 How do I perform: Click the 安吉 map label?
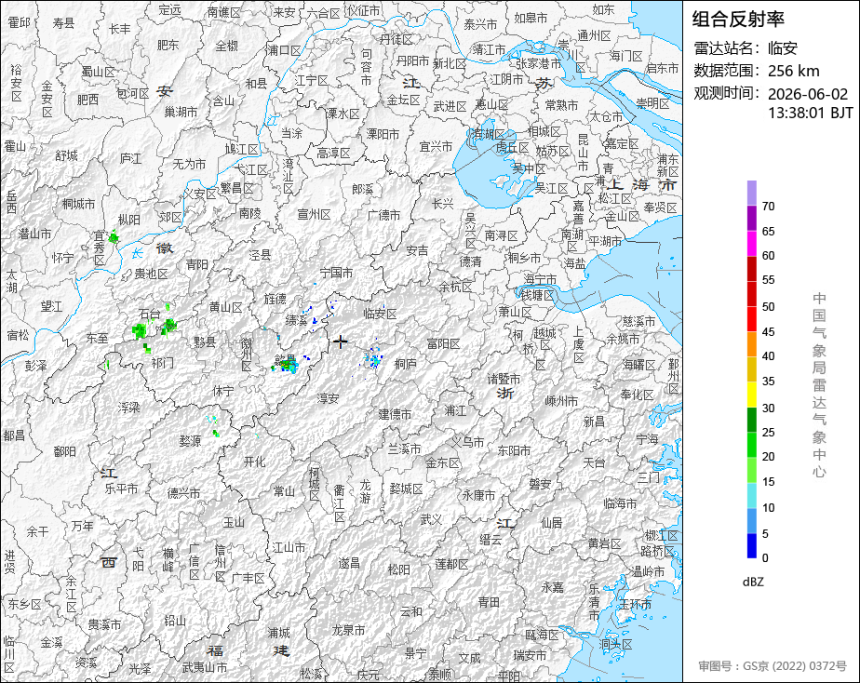[417, 250]
